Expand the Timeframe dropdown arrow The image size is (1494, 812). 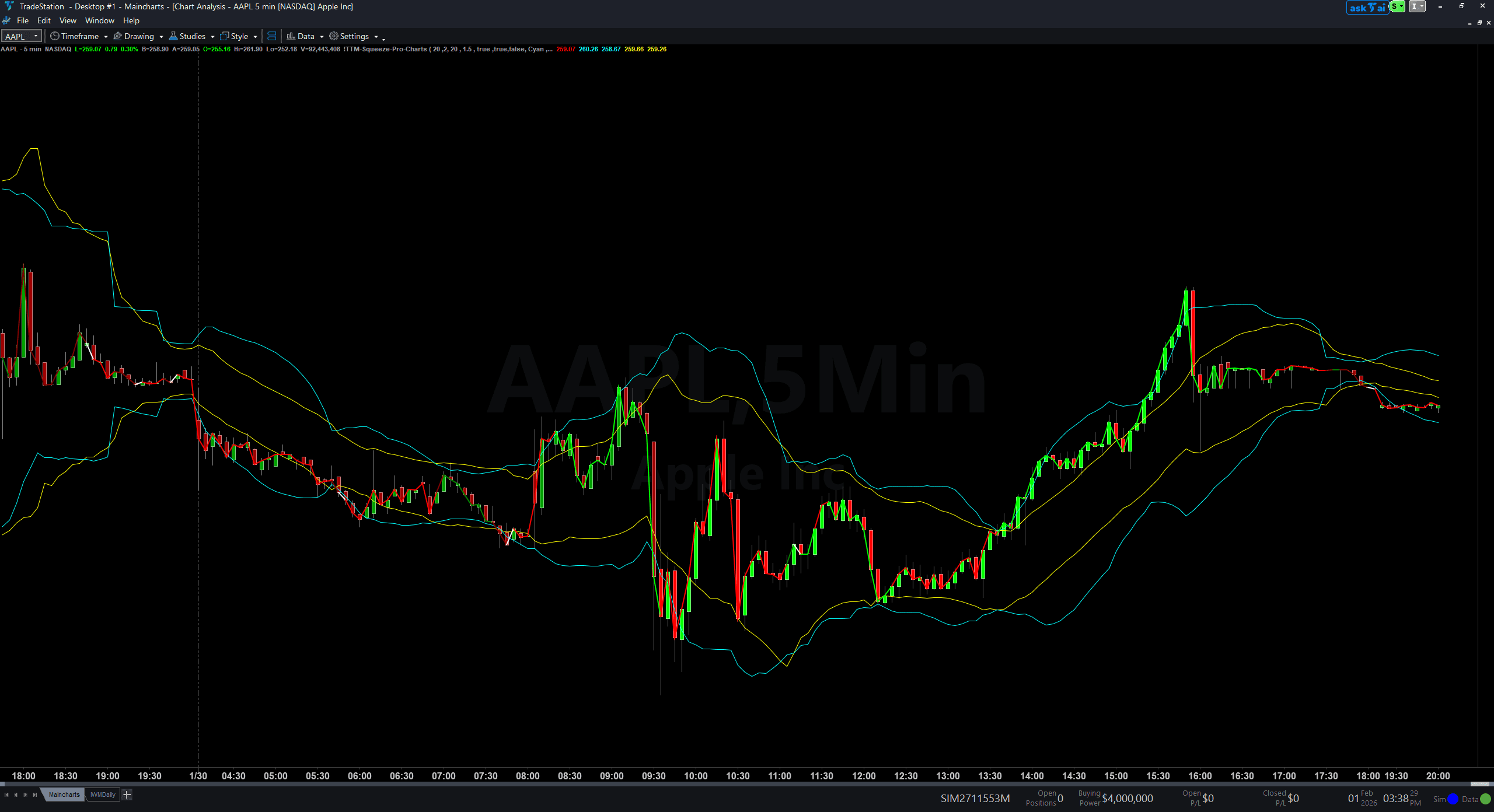pos(106,36)
